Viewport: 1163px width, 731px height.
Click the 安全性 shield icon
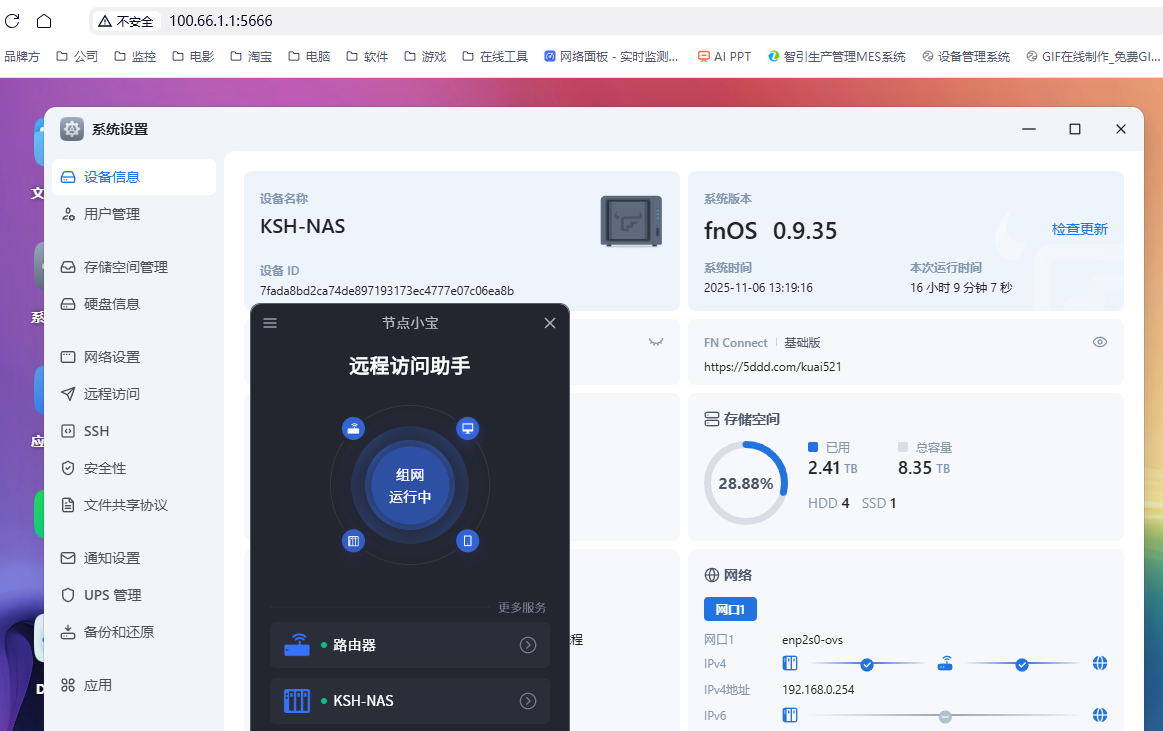[67, 468]
